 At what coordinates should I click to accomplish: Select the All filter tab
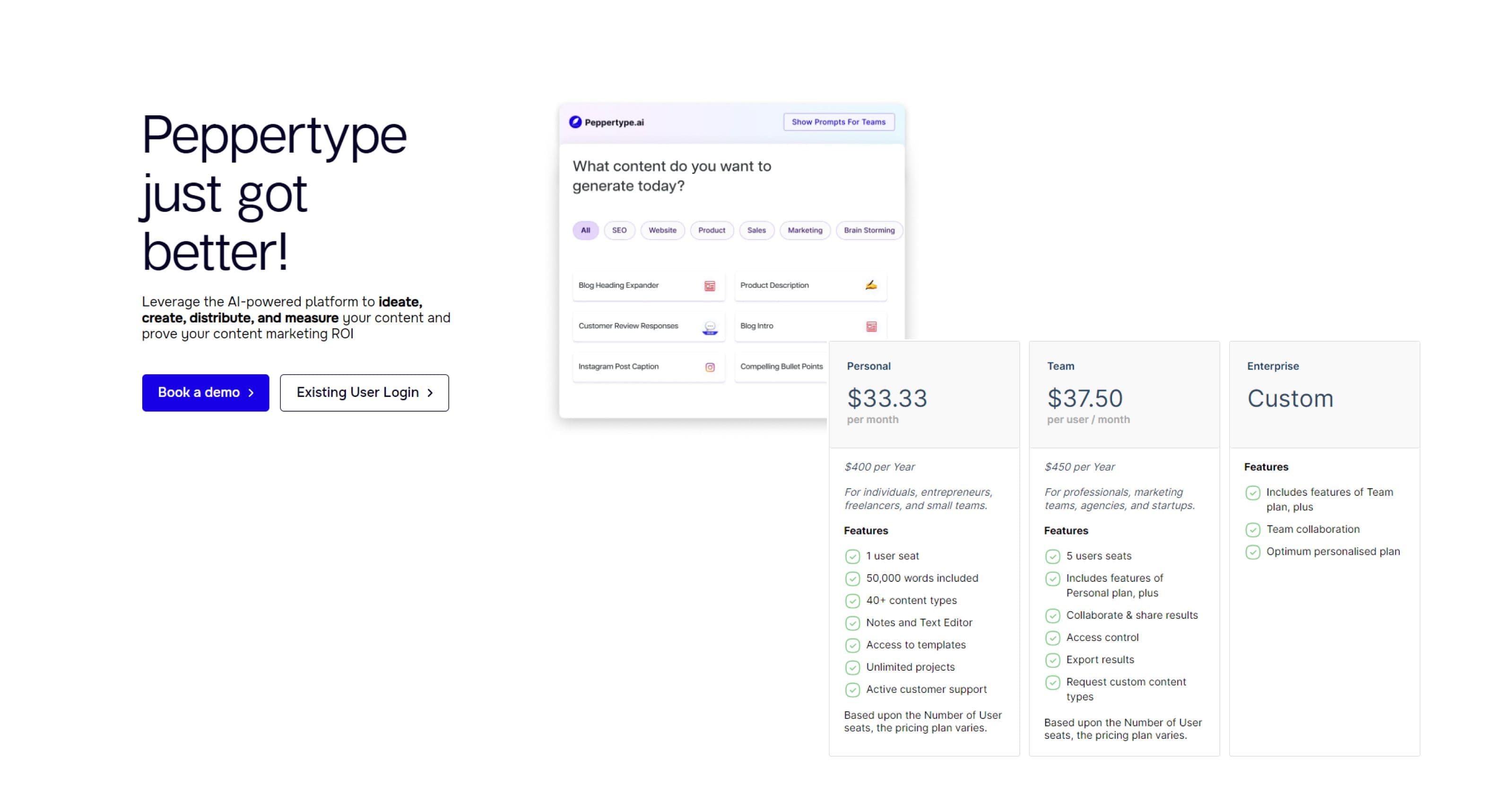click(x=585, y=230)
